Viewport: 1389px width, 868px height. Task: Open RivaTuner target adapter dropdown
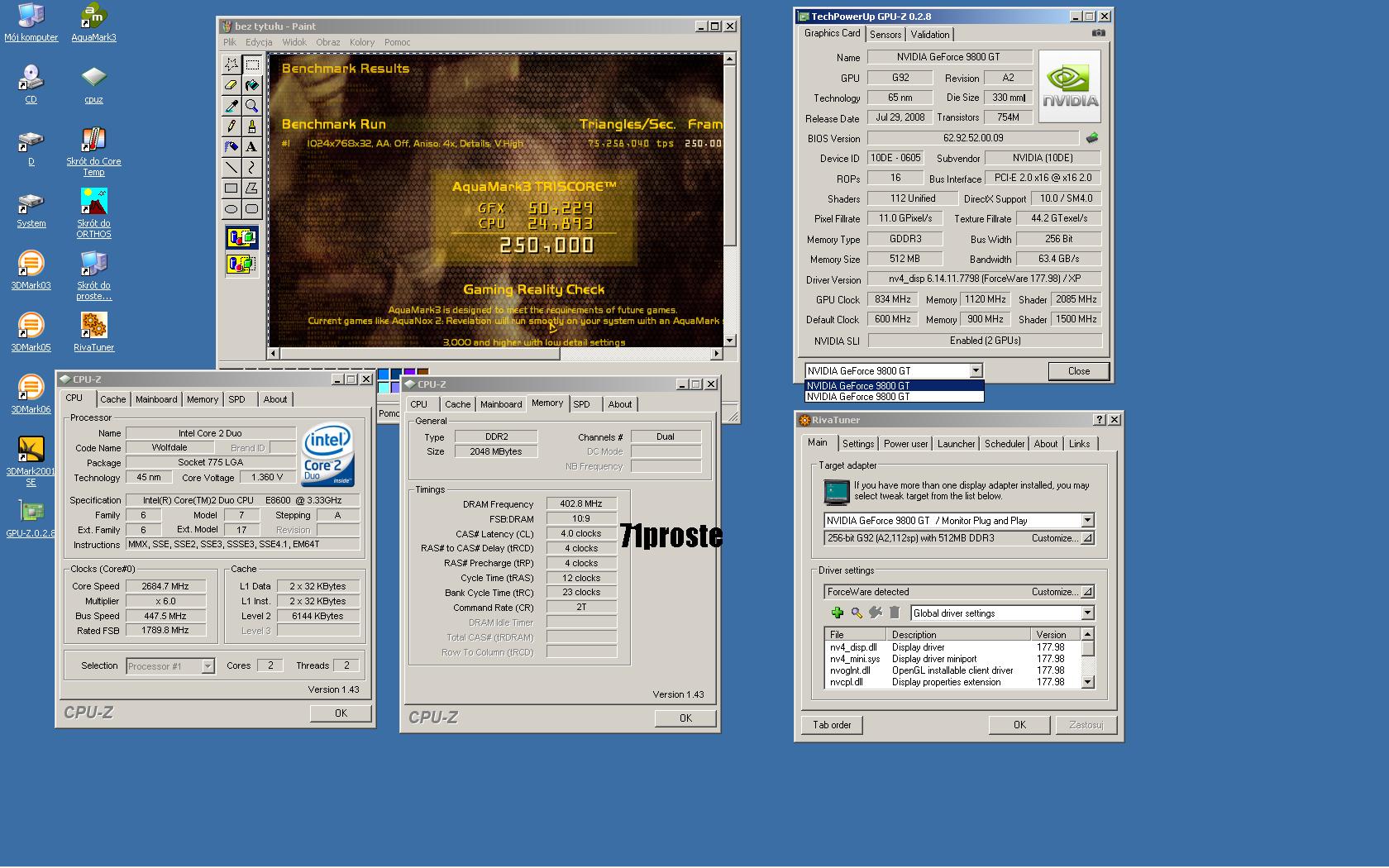point(1087,520)
